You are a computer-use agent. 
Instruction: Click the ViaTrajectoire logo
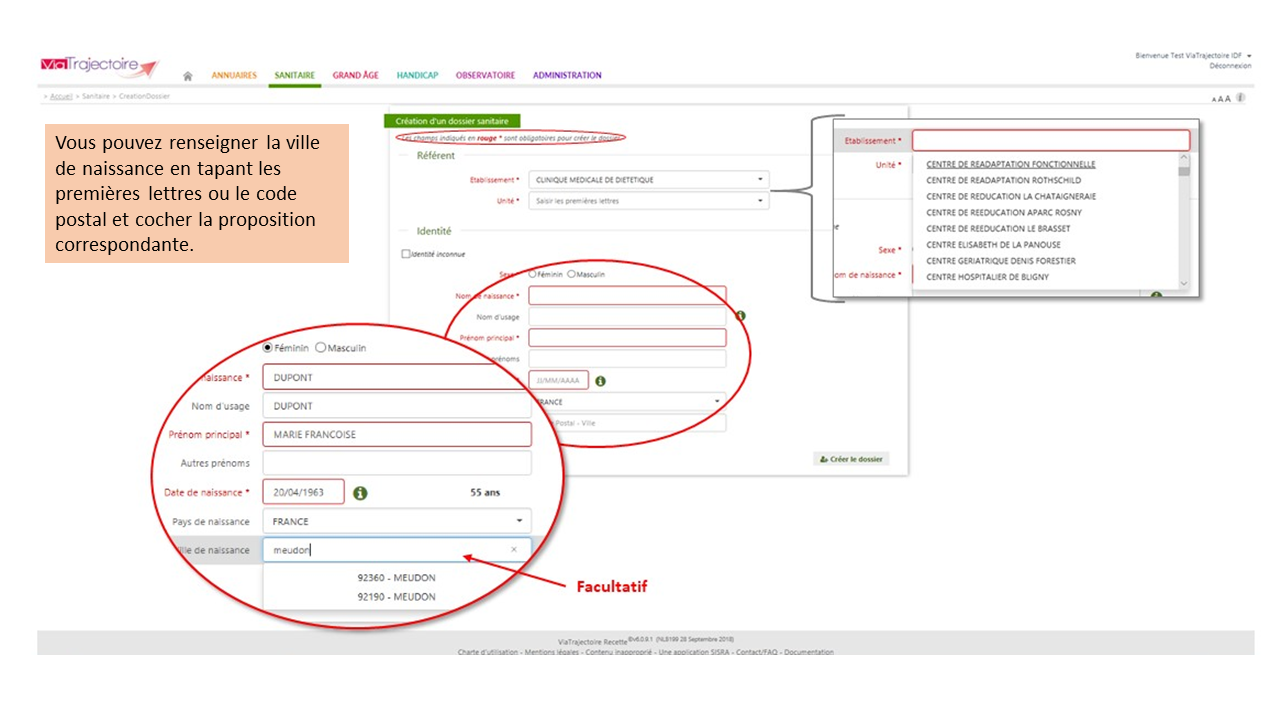point(99,66)
